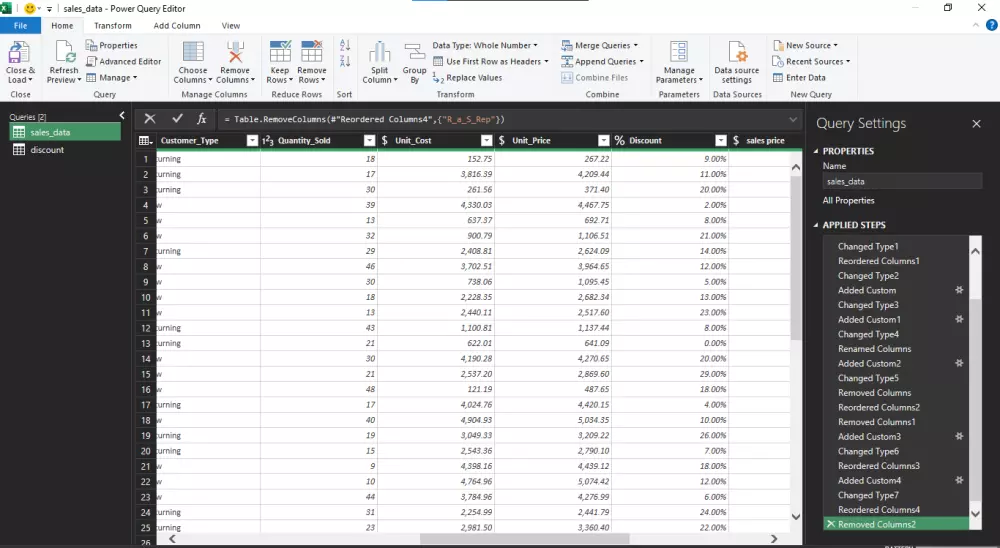Open the Unit_Cost column filter dropdown
The height and width of the screenshot is (548, 1000).
(x=486, y=141)
